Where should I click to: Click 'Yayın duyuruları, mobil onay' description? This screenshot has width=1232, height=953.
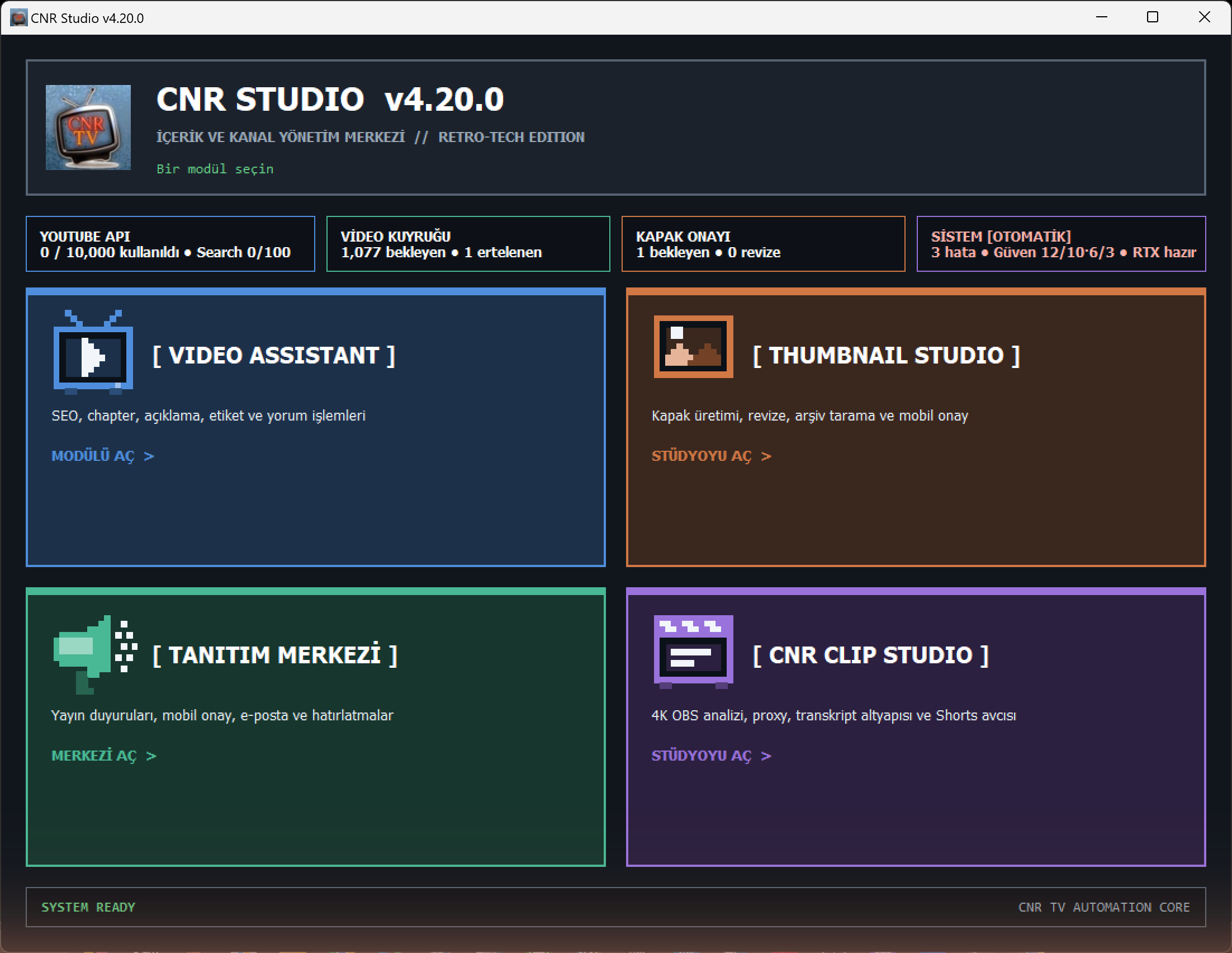click(x=222, y=715)
